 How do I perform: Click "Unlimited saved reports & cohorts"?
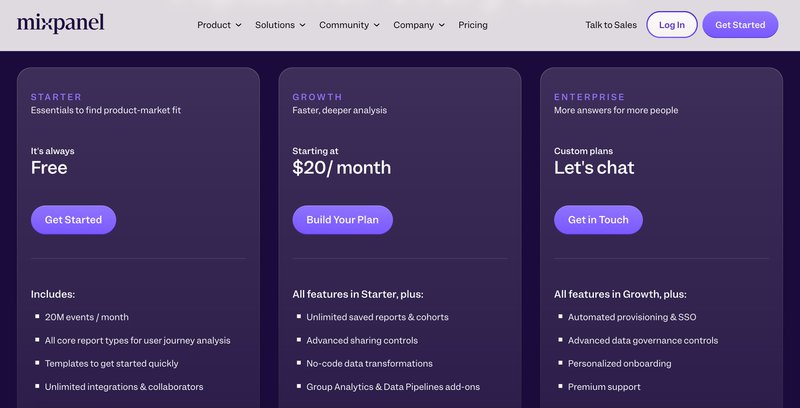click(x=378, y=317)
